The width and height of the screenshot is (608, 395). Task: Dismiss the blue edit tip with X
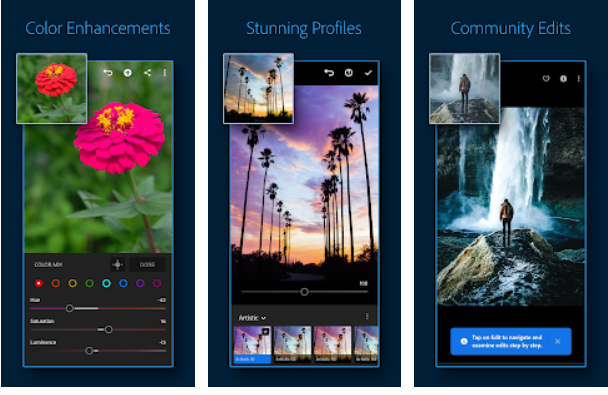[x=558, y=341]
